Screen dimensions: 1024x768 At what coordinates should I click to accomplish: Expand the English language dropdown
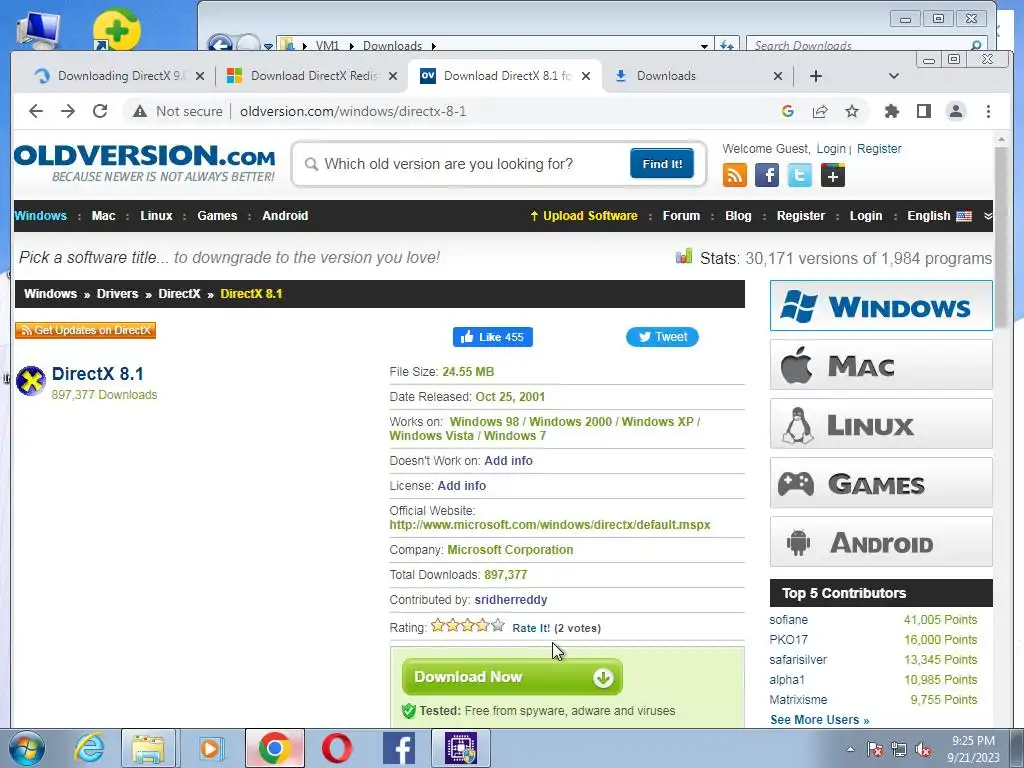point(939,216)
